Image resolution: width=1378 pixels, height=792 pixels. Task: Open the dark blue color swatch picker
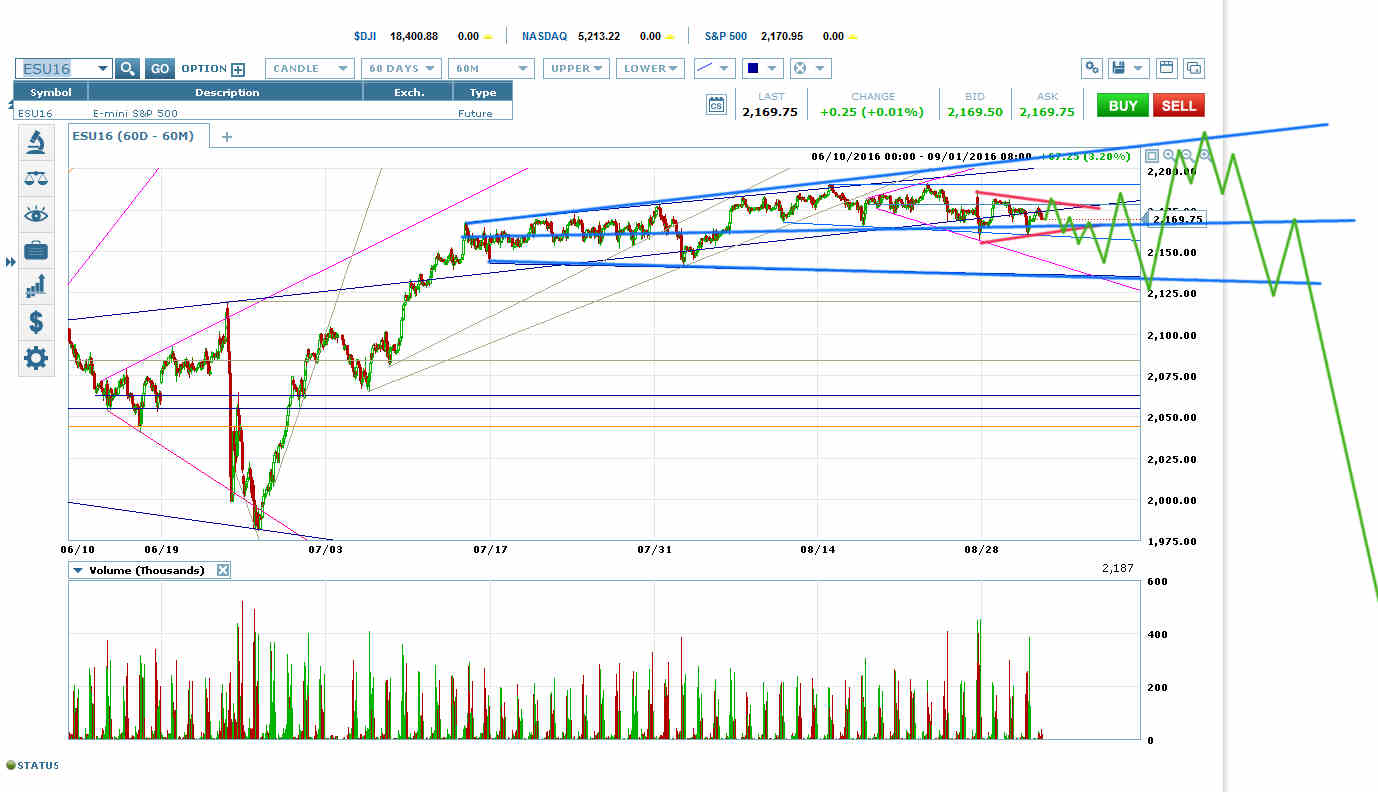point(762,69)
